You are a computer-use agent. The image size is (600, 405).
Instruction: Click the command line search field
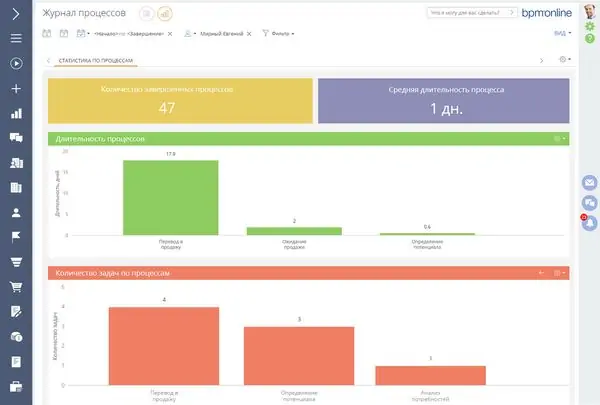470,13
